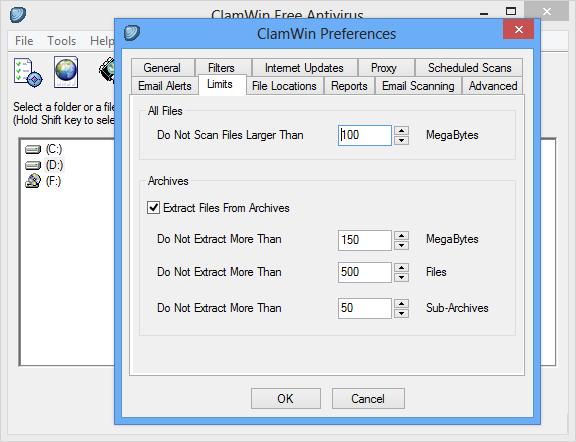Click the globe update icon in main toolbar
576x442 pixels.
point(66,72)
